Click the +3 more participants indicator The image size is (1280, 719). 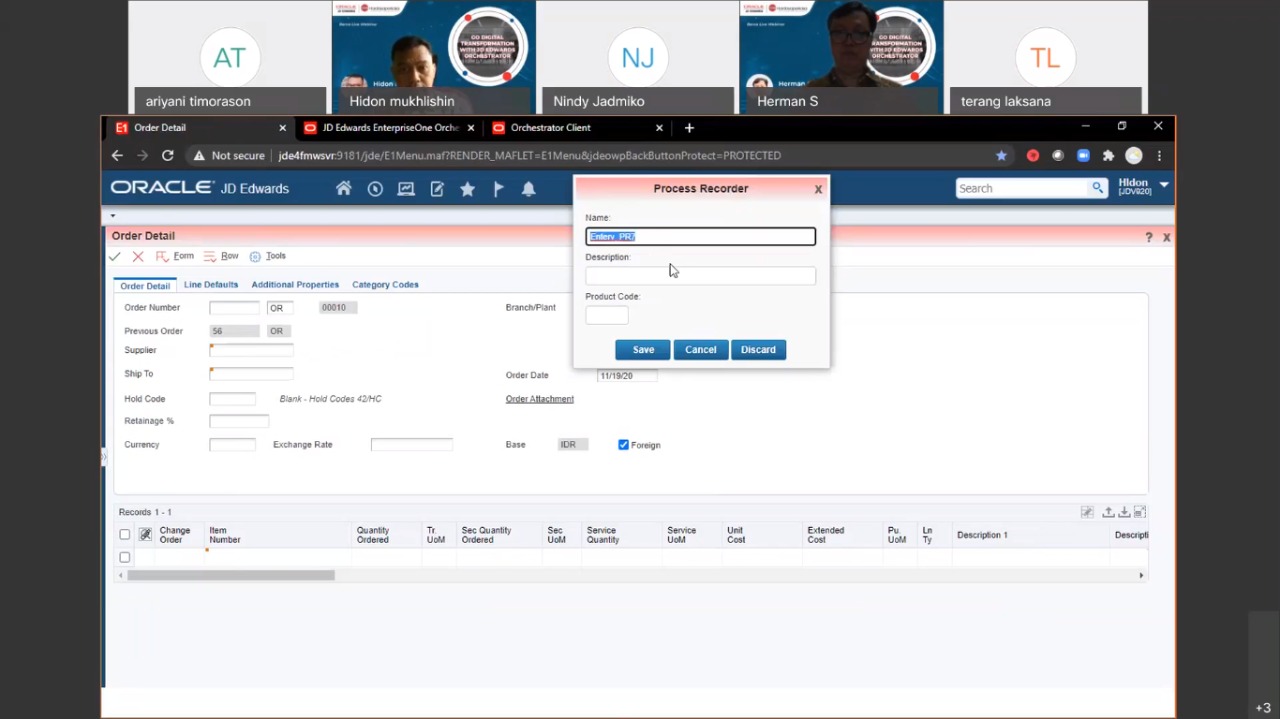1263,708
